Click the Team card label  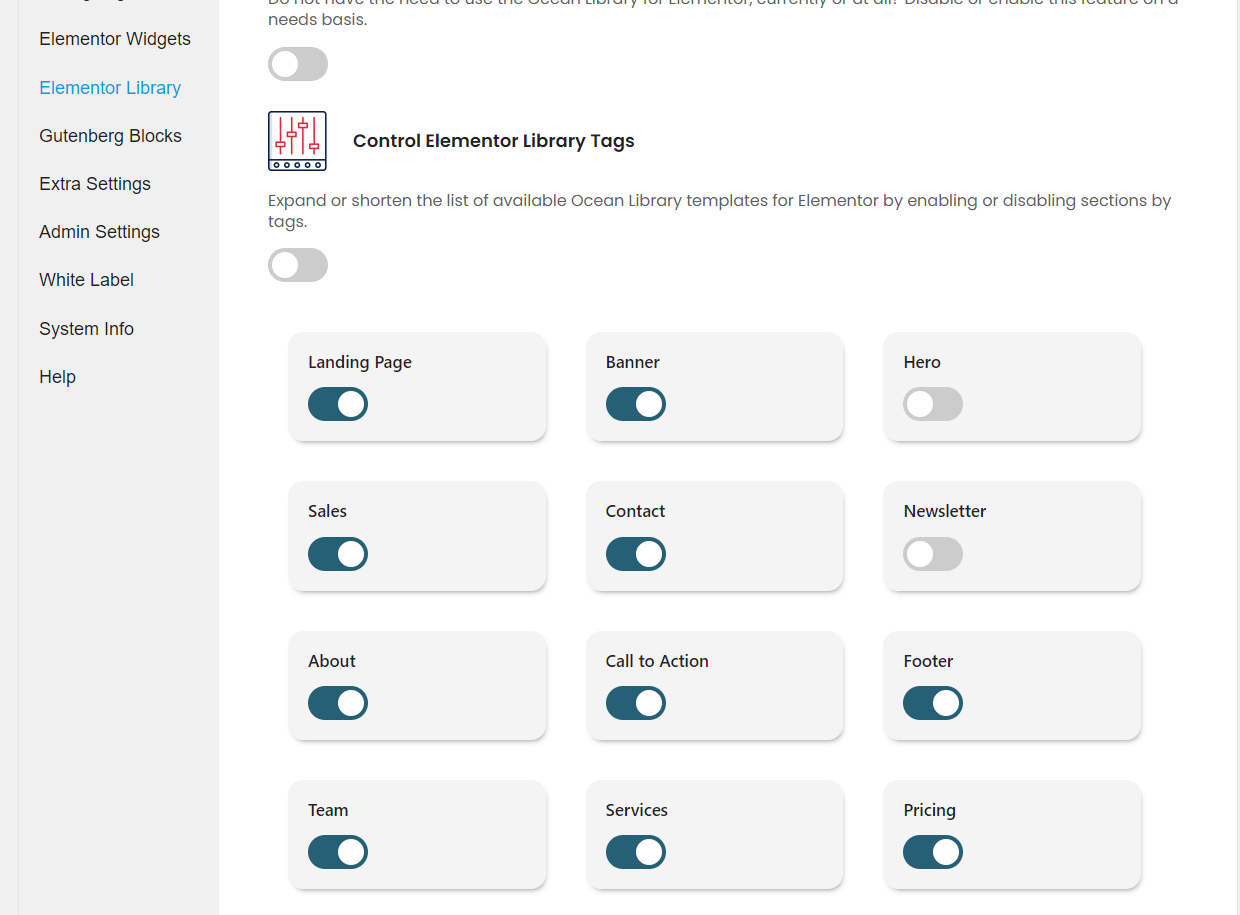click(x=328, y=810)
